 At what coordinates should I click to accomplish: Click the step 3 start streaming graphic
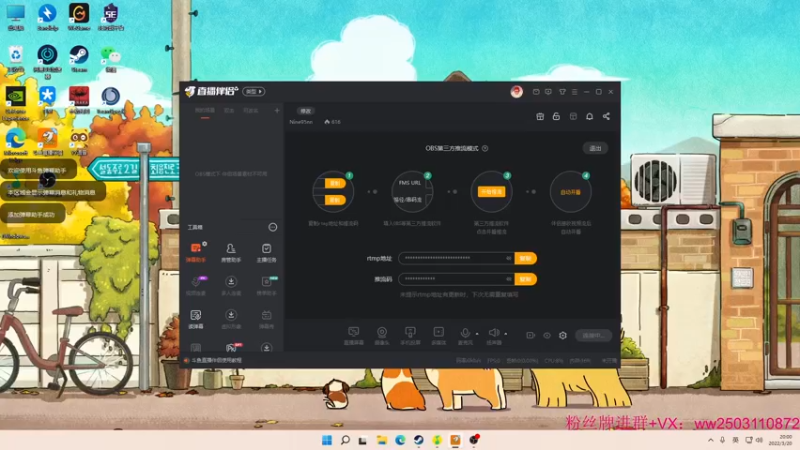click(x=491, y=192)
